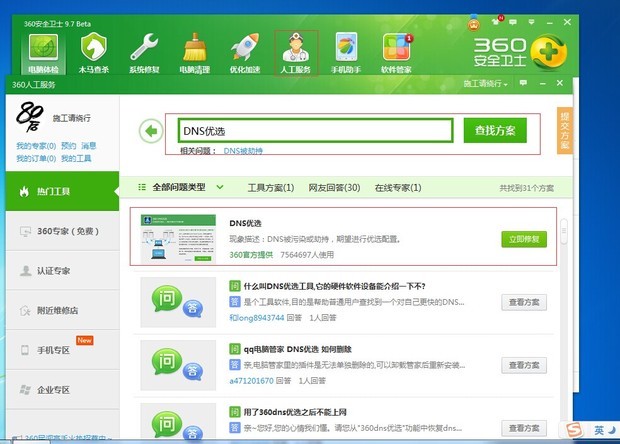The height and width of the screenshot is (444, 620).
Task: Click the DNS优选 tool thumbnail
Action: pos(178,238)
